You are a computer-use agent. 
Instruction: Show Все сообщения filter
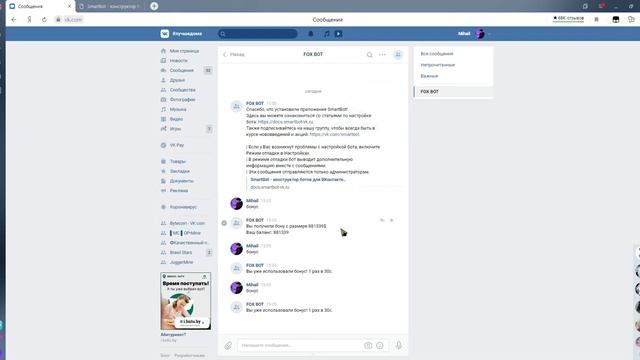[437, 54]
